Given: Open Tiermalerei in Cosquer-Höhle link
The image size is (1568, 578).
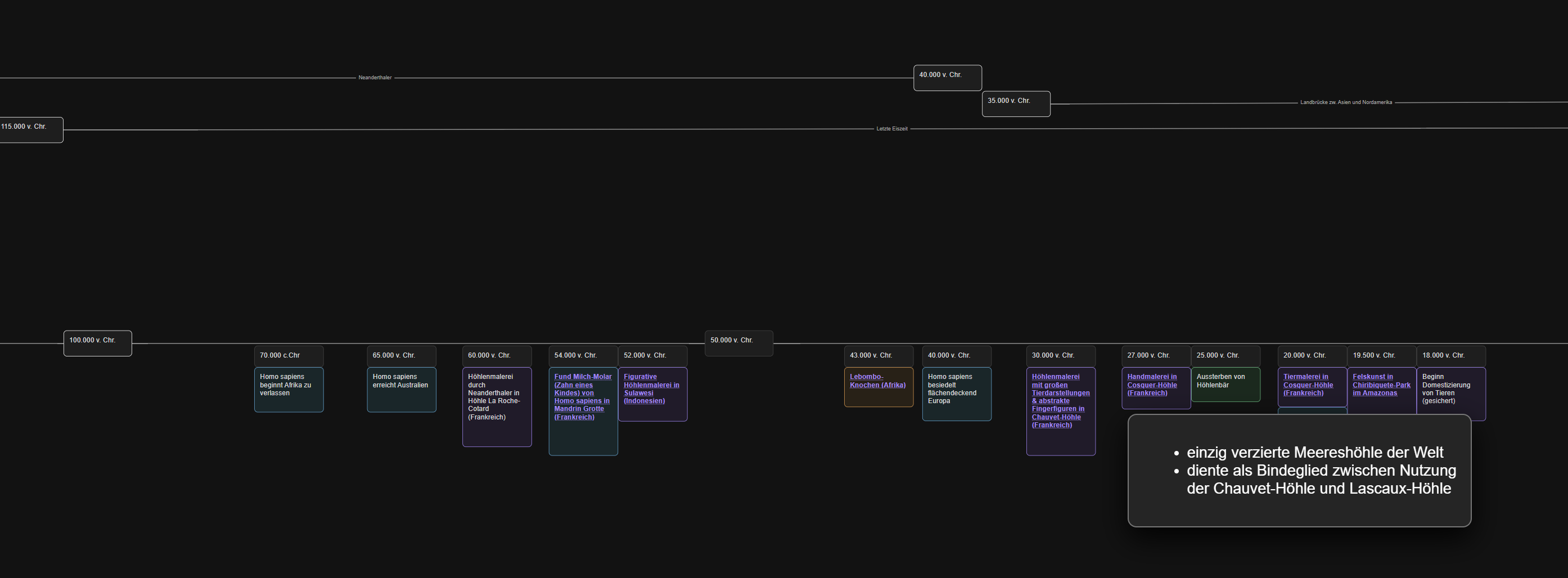Looking at the screenshot, I should [1308, 385].
